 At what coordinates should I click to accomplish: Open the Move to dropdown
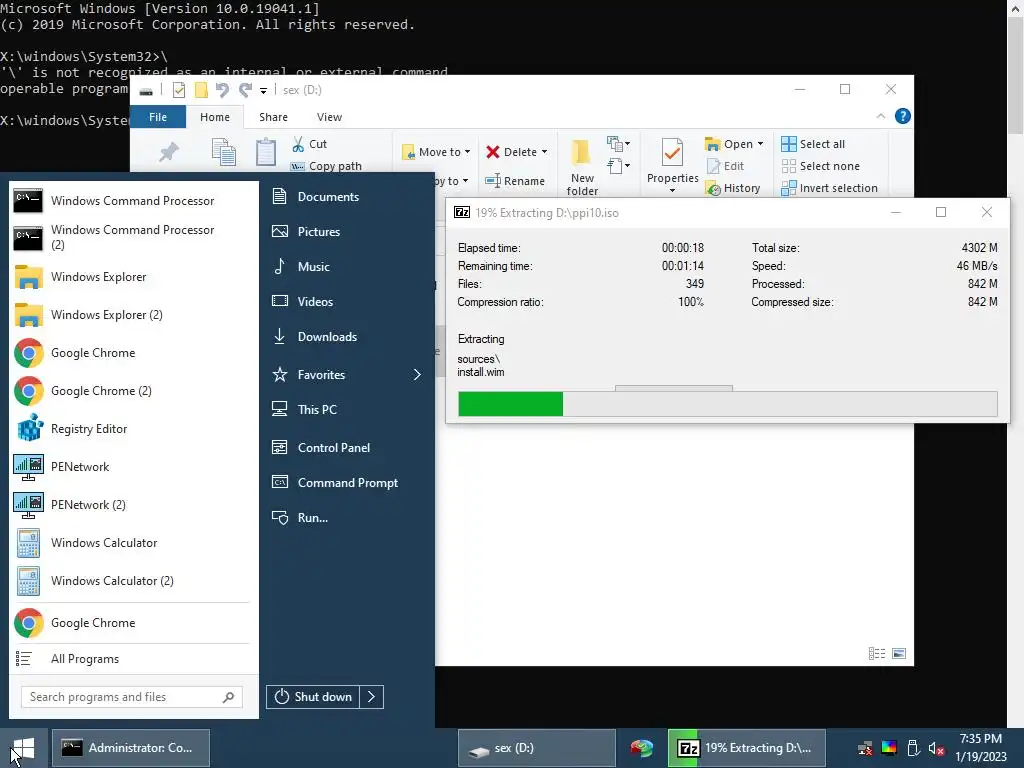pyautogui.click(x=436, y=152)
